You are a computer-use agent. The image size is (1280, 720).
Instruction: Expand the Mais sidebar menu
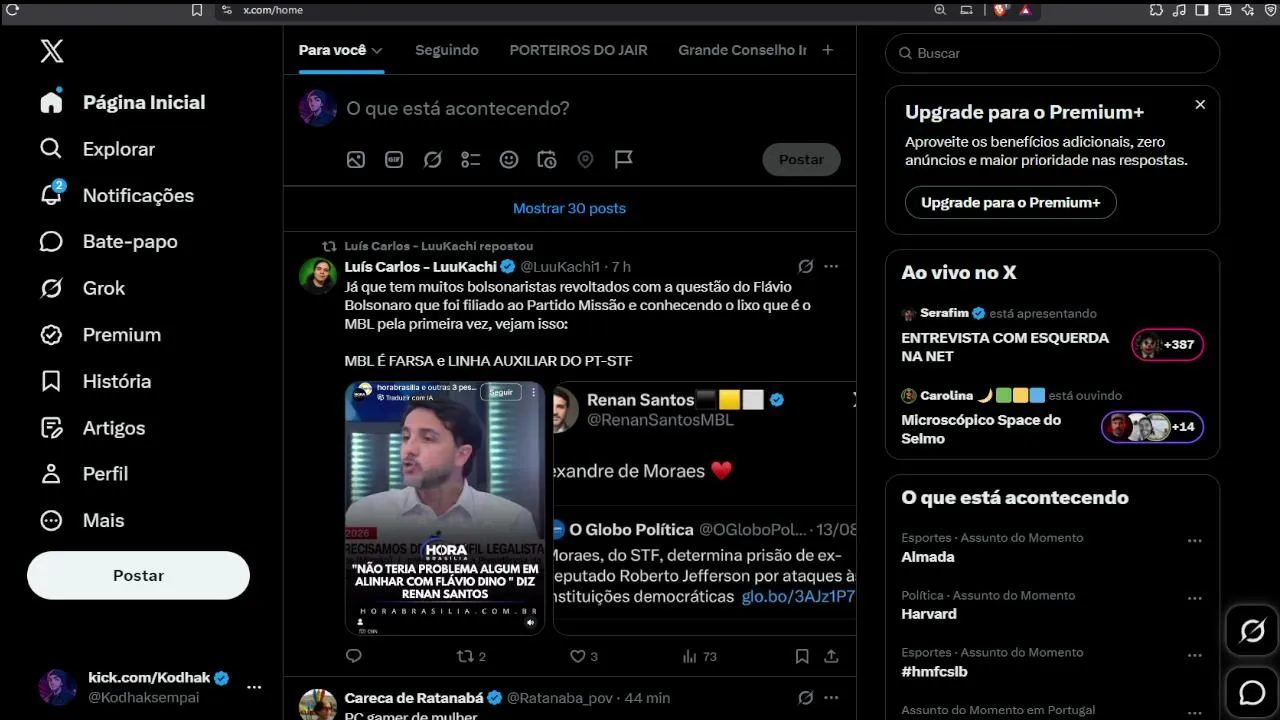(x=82, y=520)
